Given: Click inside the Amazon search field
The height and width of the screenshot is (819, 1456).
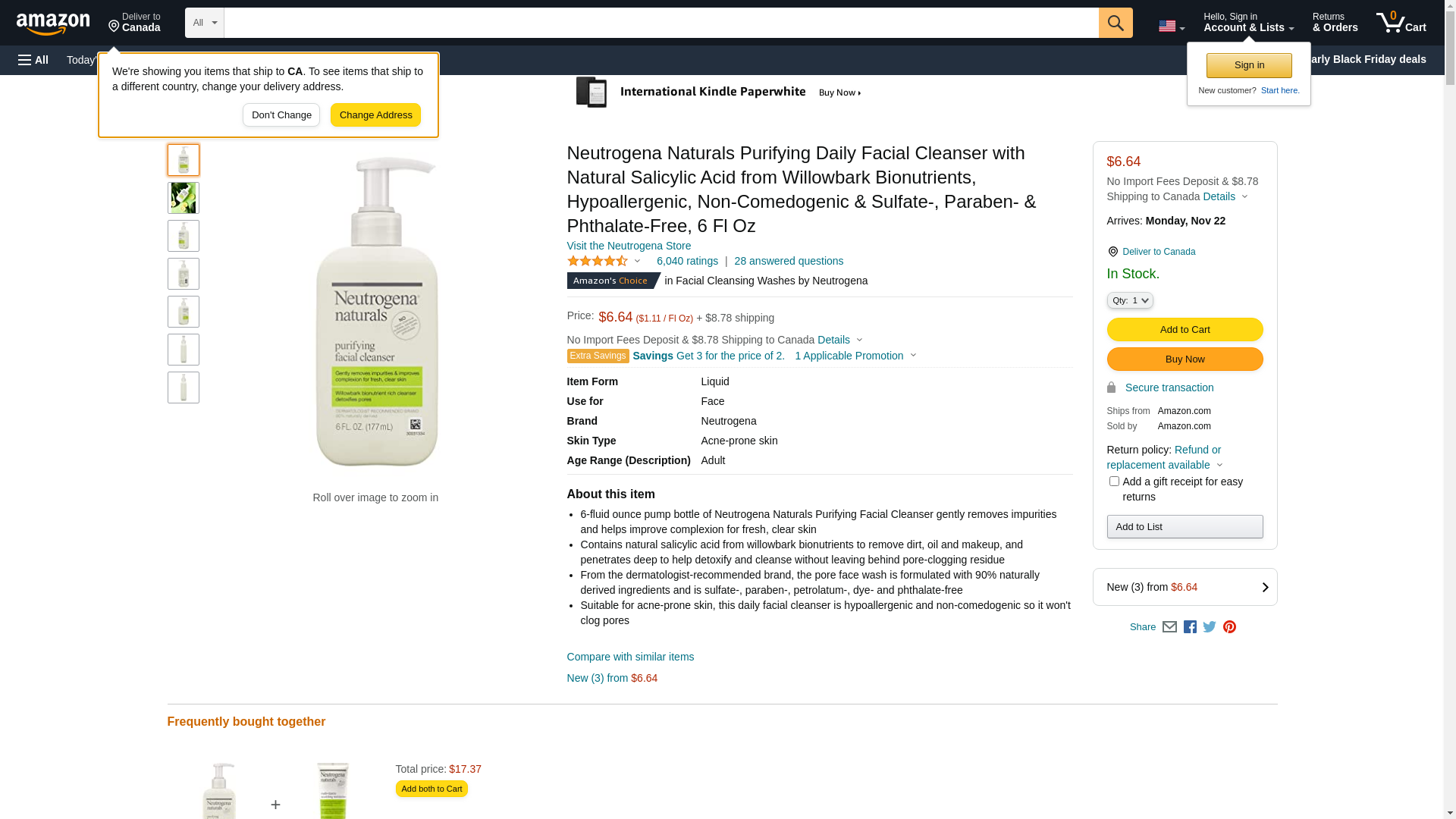Looking at the screenshot, I should (x=660, y=23).
